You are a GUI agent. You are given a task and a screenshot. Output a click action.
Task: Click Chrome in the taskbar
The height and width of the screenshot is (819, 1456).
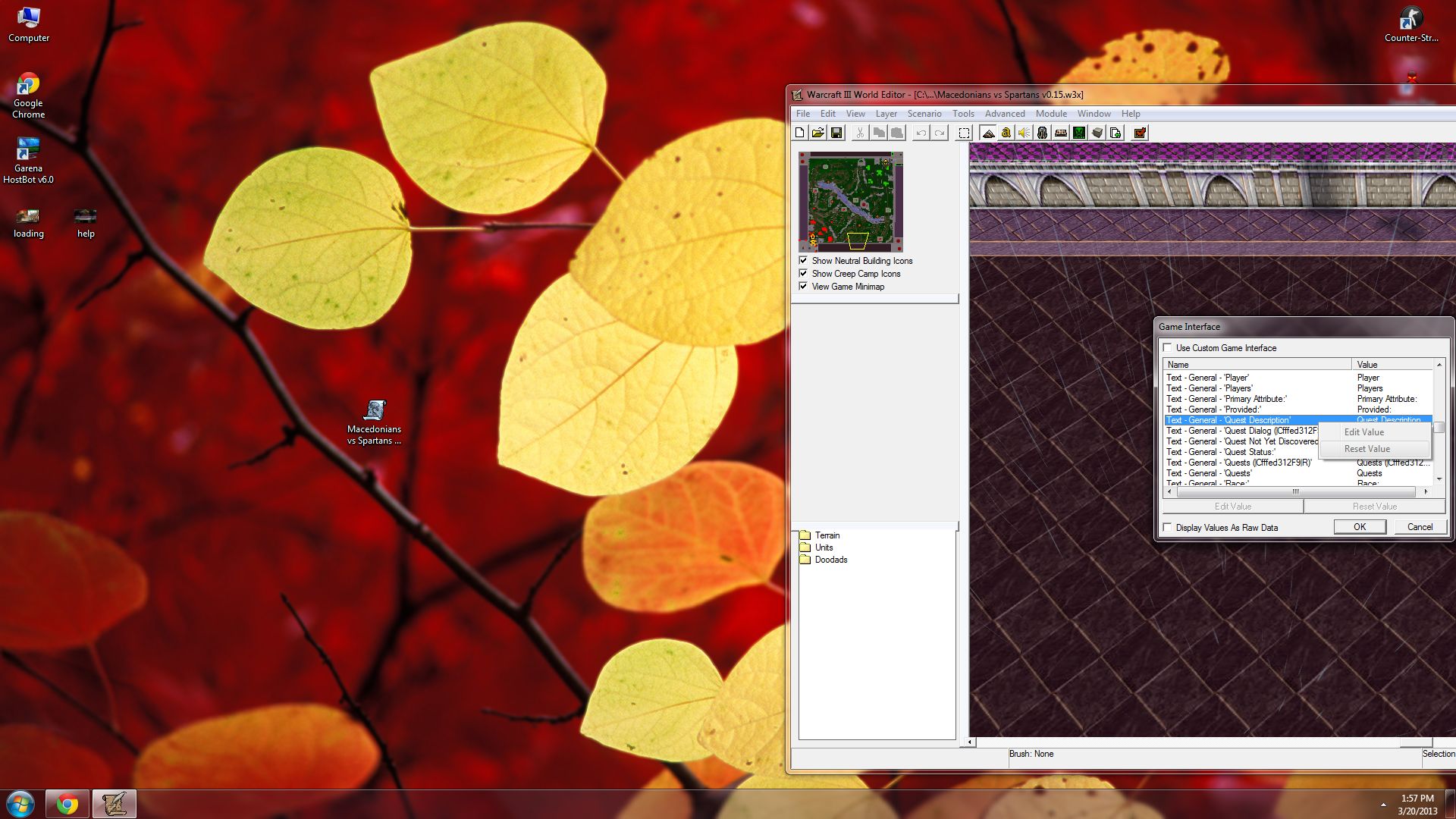coord(67,804)
